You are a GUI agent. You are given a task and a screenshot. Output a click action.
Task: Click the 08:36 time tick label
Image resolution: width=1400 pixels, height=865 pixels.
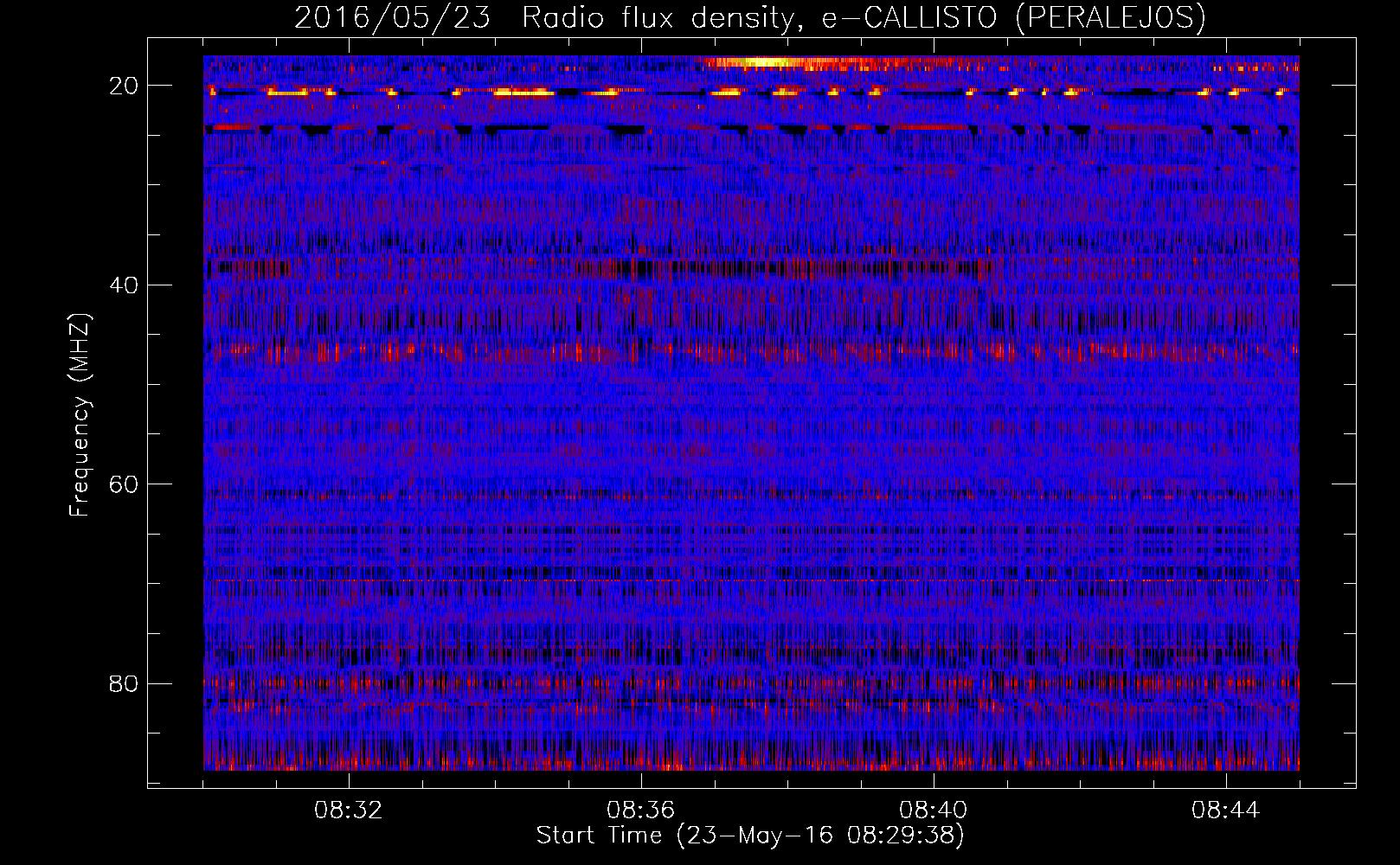click(x=641, y=811)
